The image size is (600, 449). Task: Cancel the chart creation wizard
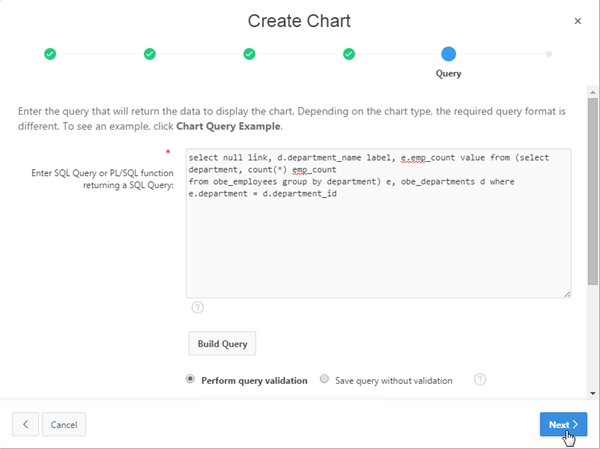(x=64, y=424)
